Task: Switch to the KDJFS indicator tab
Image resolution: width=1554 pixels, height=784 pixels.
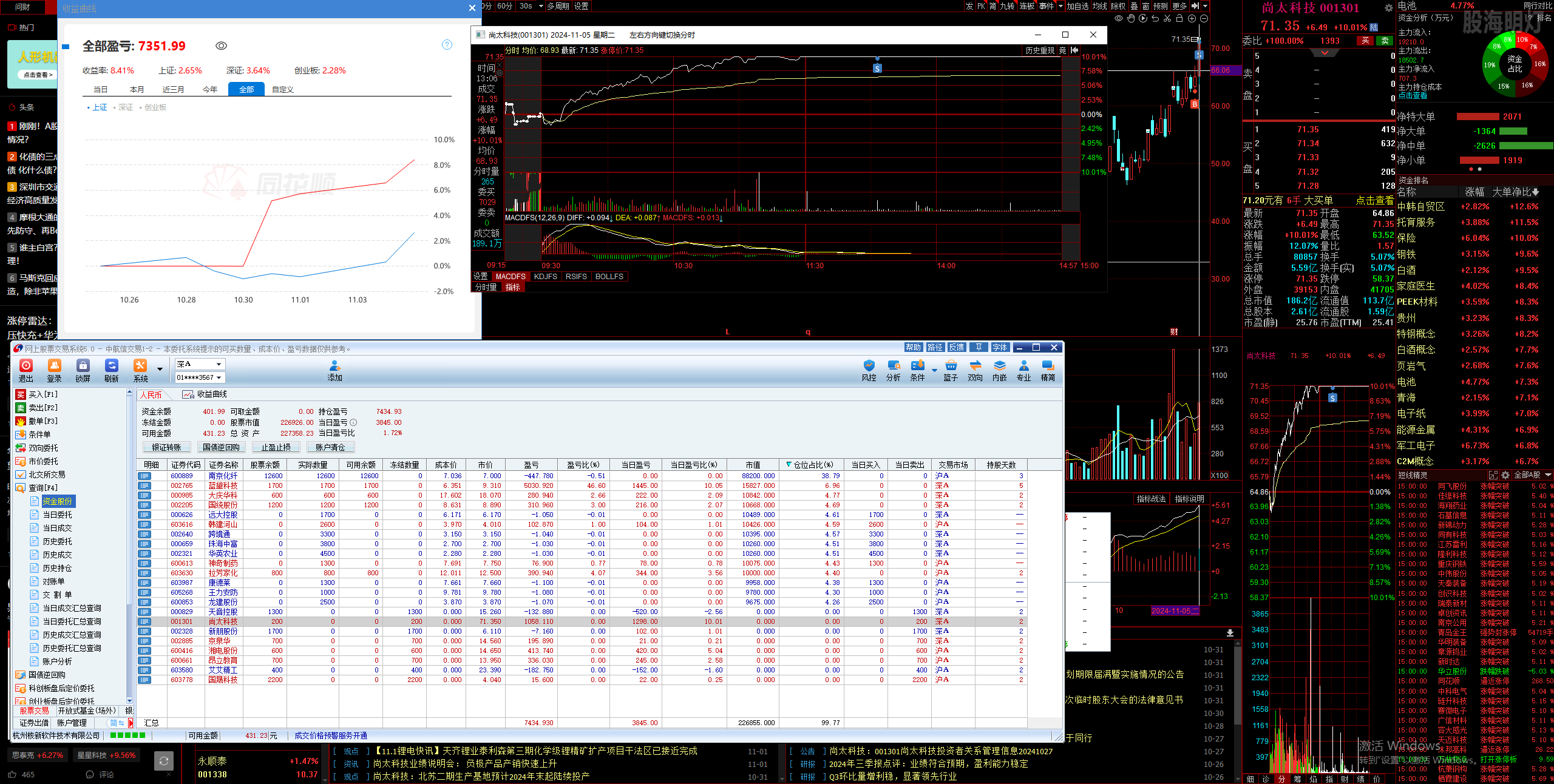Action: 545,277
